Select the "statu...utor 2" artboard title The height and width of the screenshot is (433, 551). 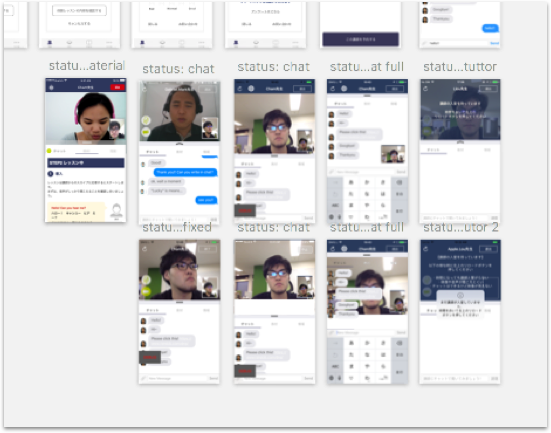point(461,227)
